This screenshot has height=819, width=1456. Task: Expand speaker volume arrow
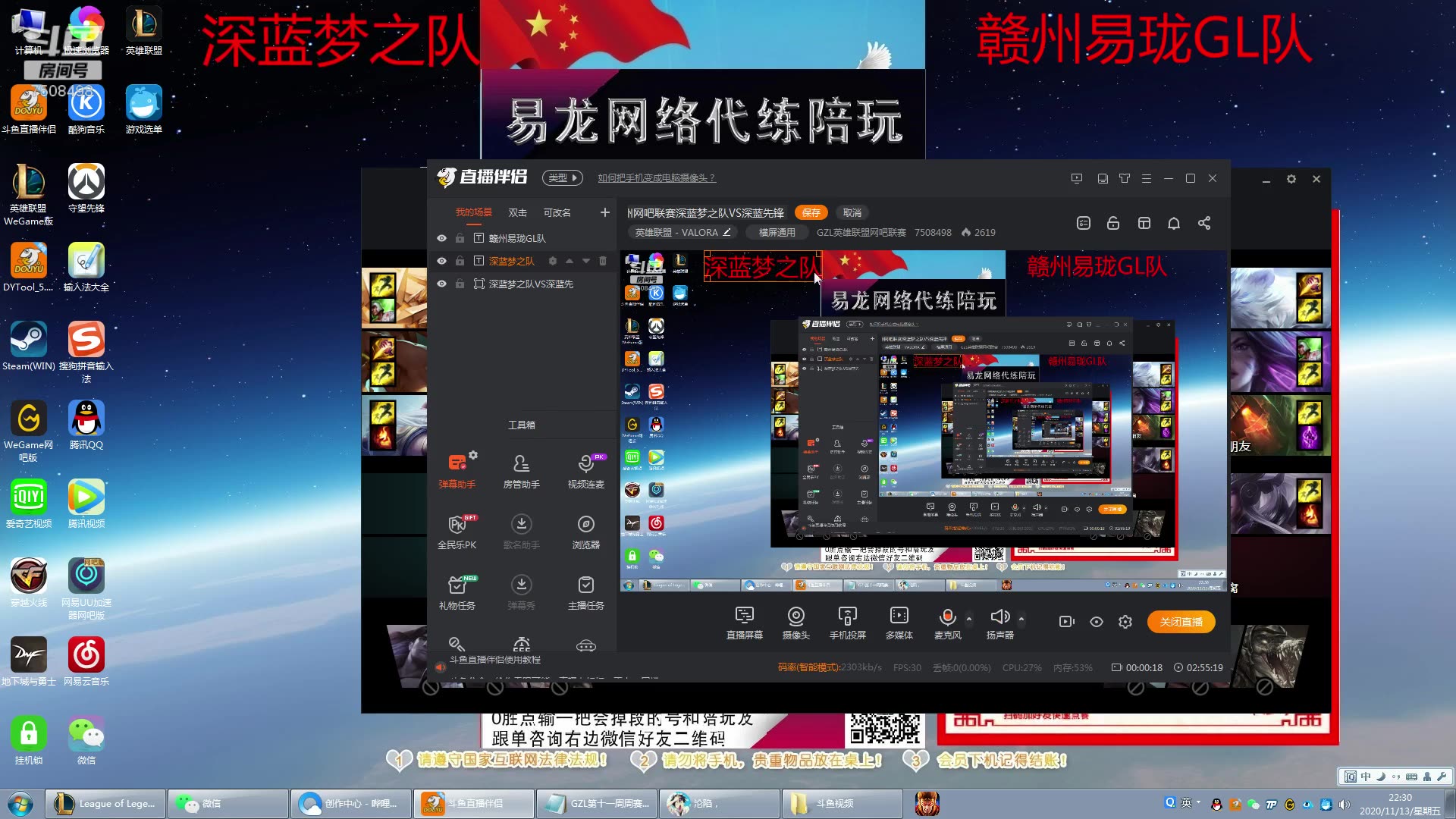click(1021, 619)
